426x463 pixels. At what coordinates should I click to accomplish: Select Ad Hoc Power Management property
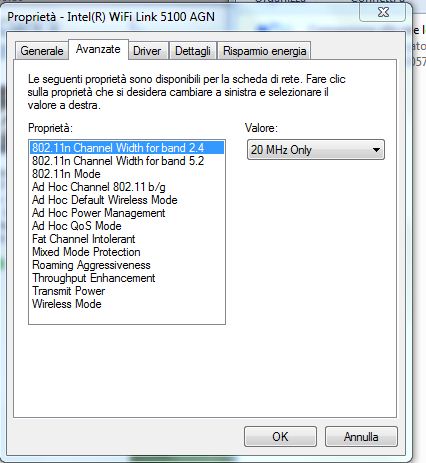click(x=127, y=213)
